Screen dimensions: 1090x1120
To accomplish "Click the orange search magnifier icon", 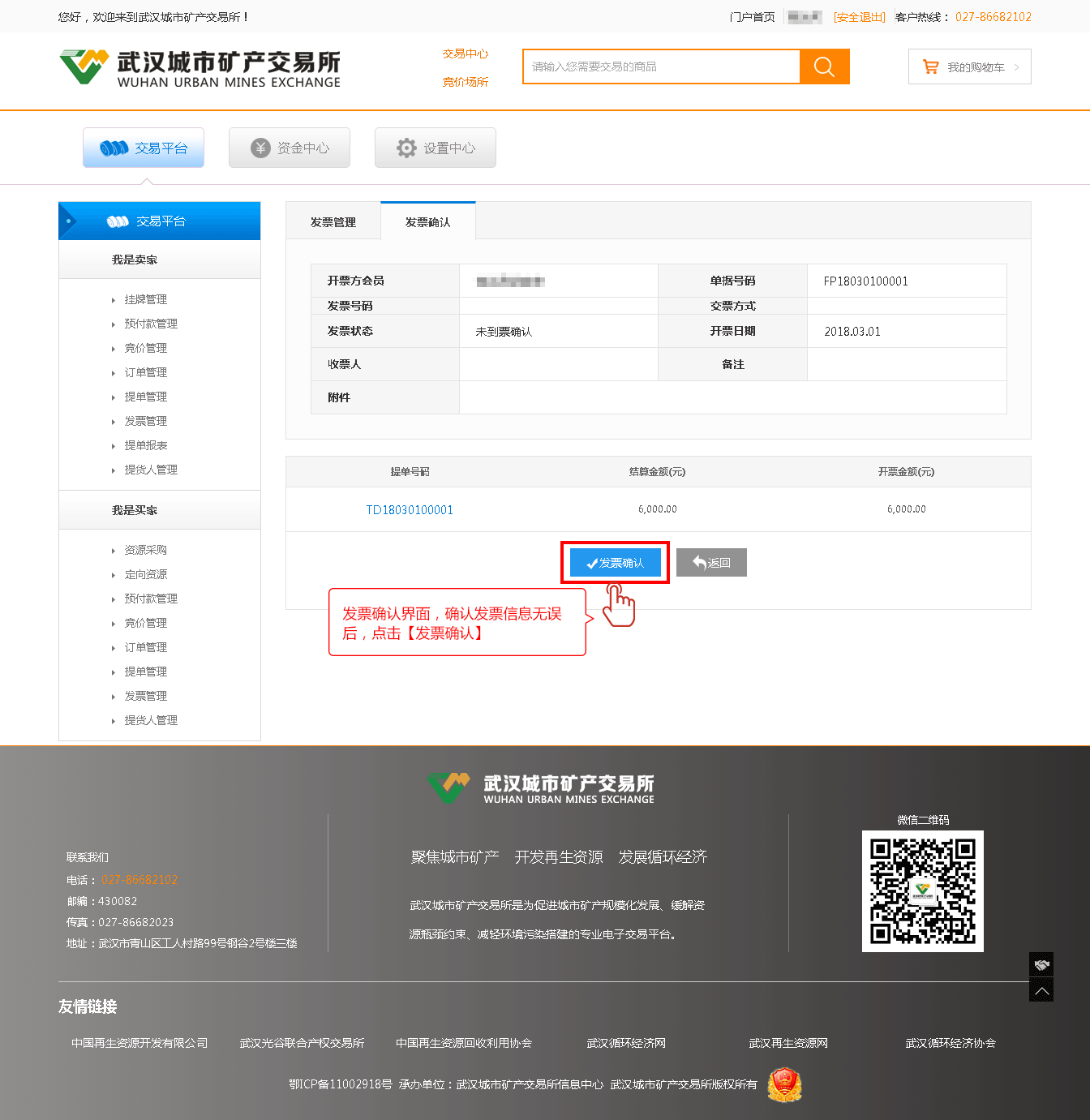I will pos(824,67).
